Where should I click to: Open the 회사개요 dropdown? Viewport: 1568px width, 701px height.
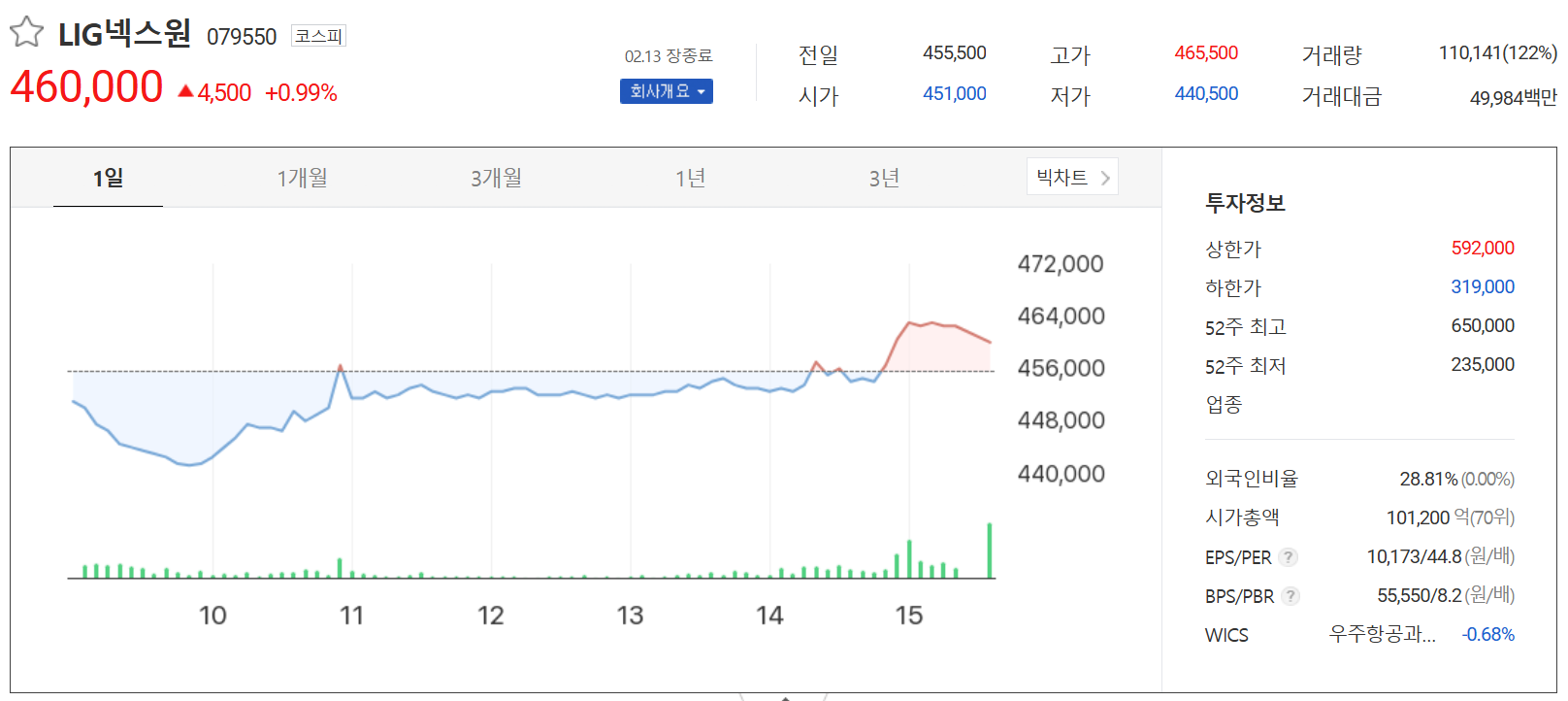(667, 91)
